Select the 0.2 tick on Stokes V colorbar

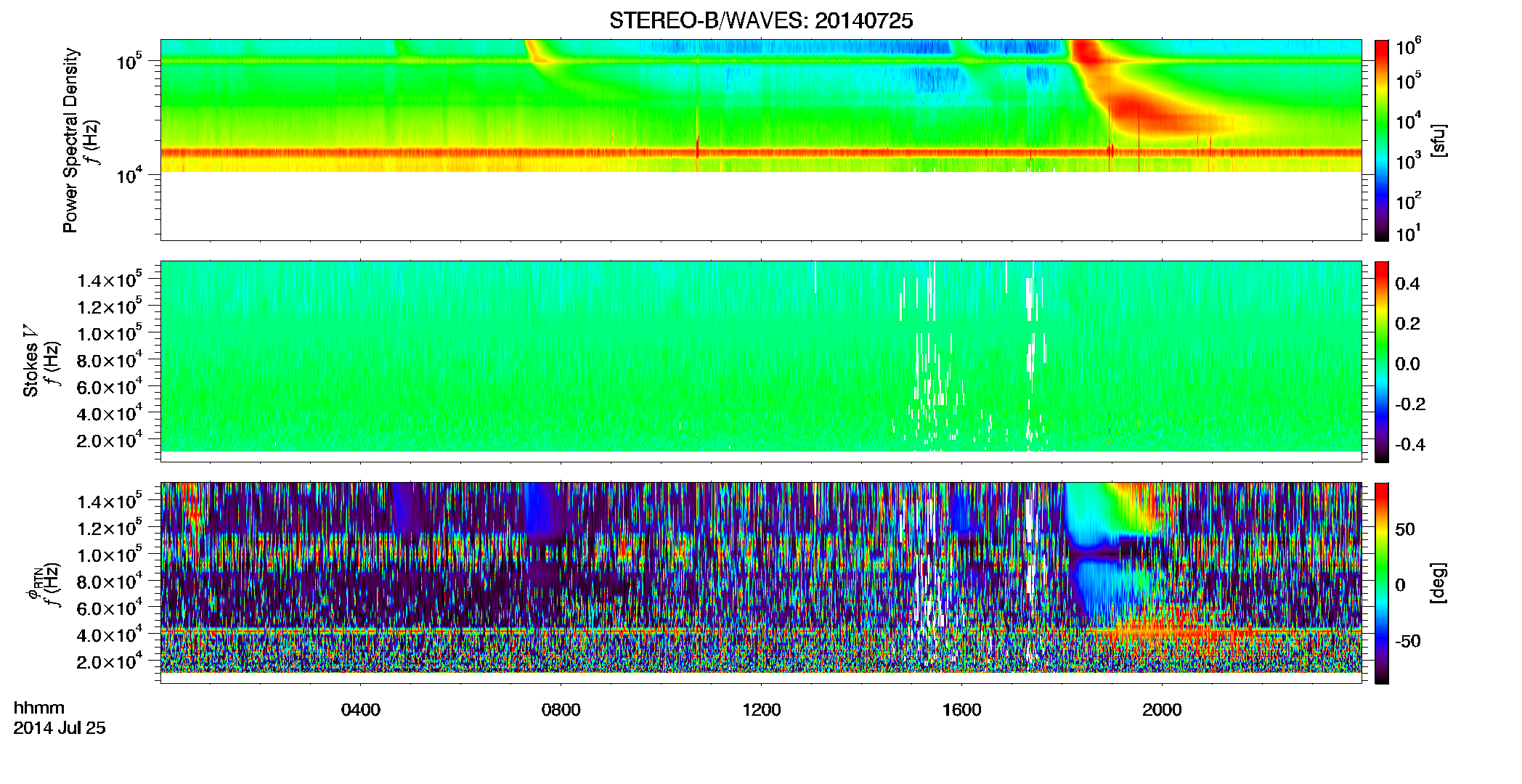click(x=1407, y=324)
